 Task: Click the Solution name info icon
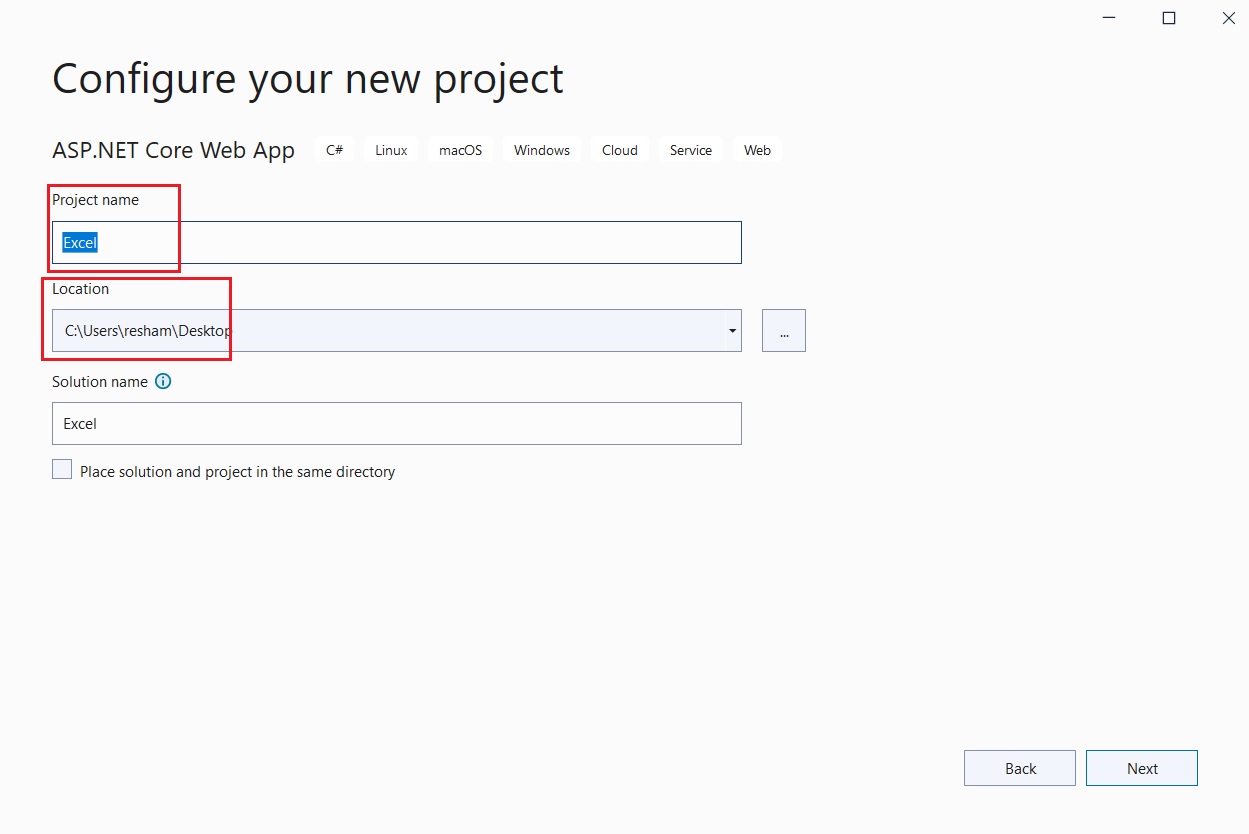pyautogui.click(x=163, y=382)
